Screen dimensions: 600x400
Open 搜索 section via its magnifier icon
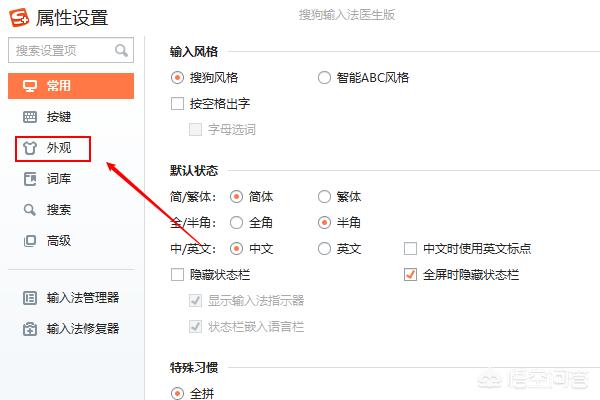pyautogui.click(x=29, y=210)
